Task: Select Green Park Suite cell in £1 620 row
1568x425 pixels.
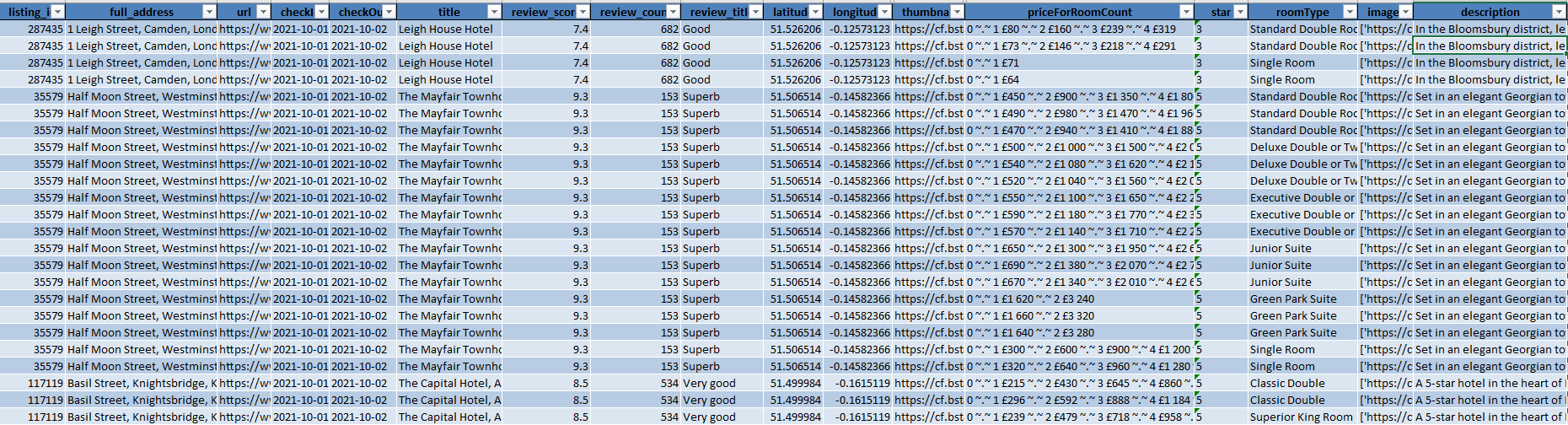Action: pos(1303,299)
